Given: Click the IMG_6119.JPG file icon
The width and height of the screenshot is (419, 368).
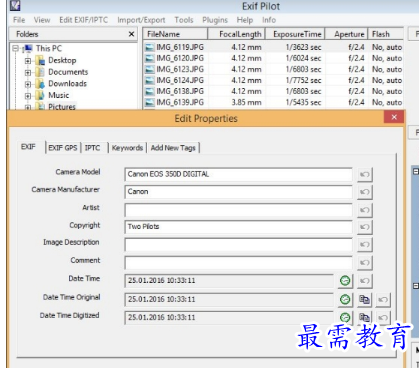Looking at the screenshot, I should pos(150,47).
